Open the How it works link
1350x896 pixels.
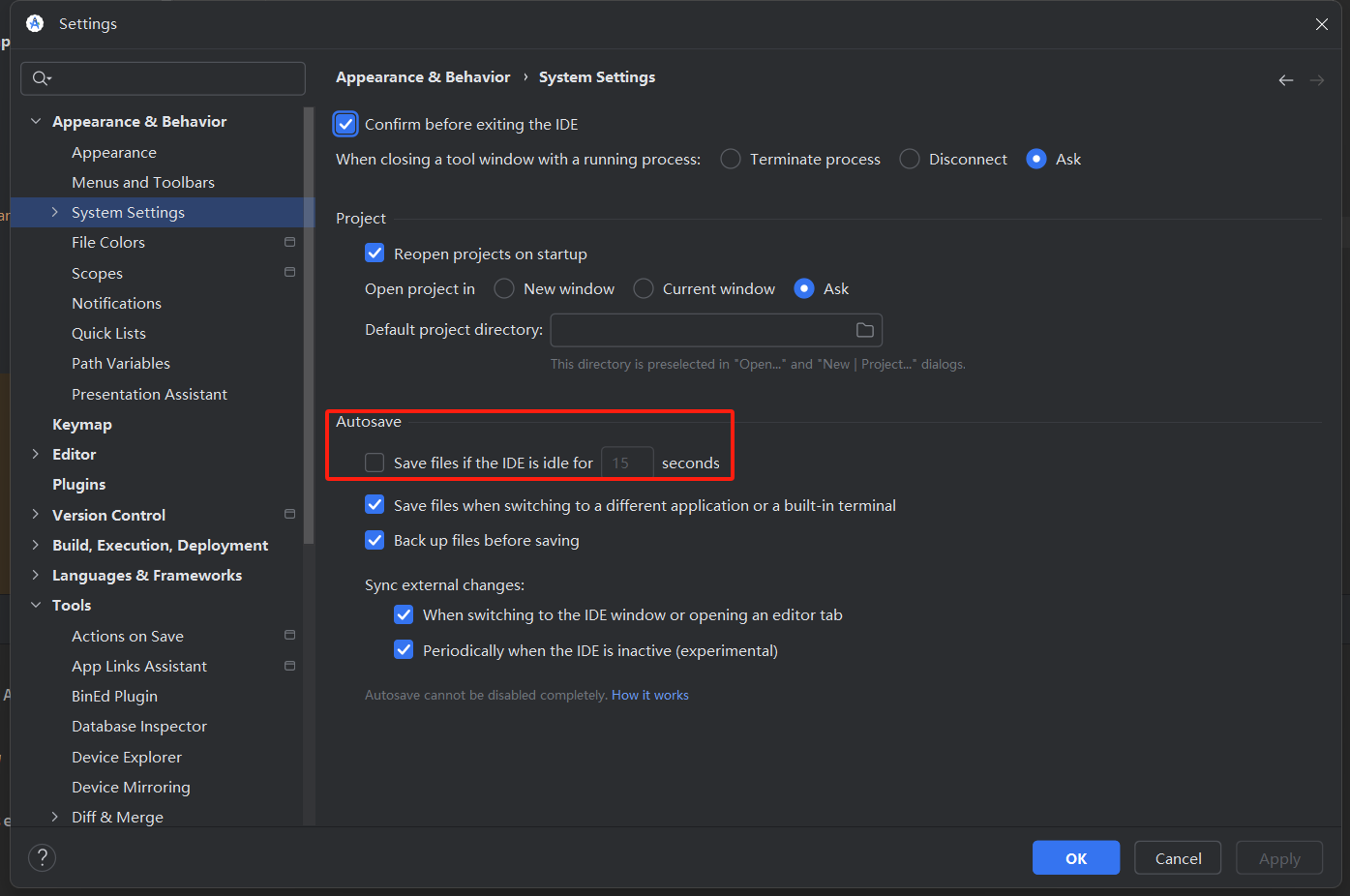coord(649,695)
